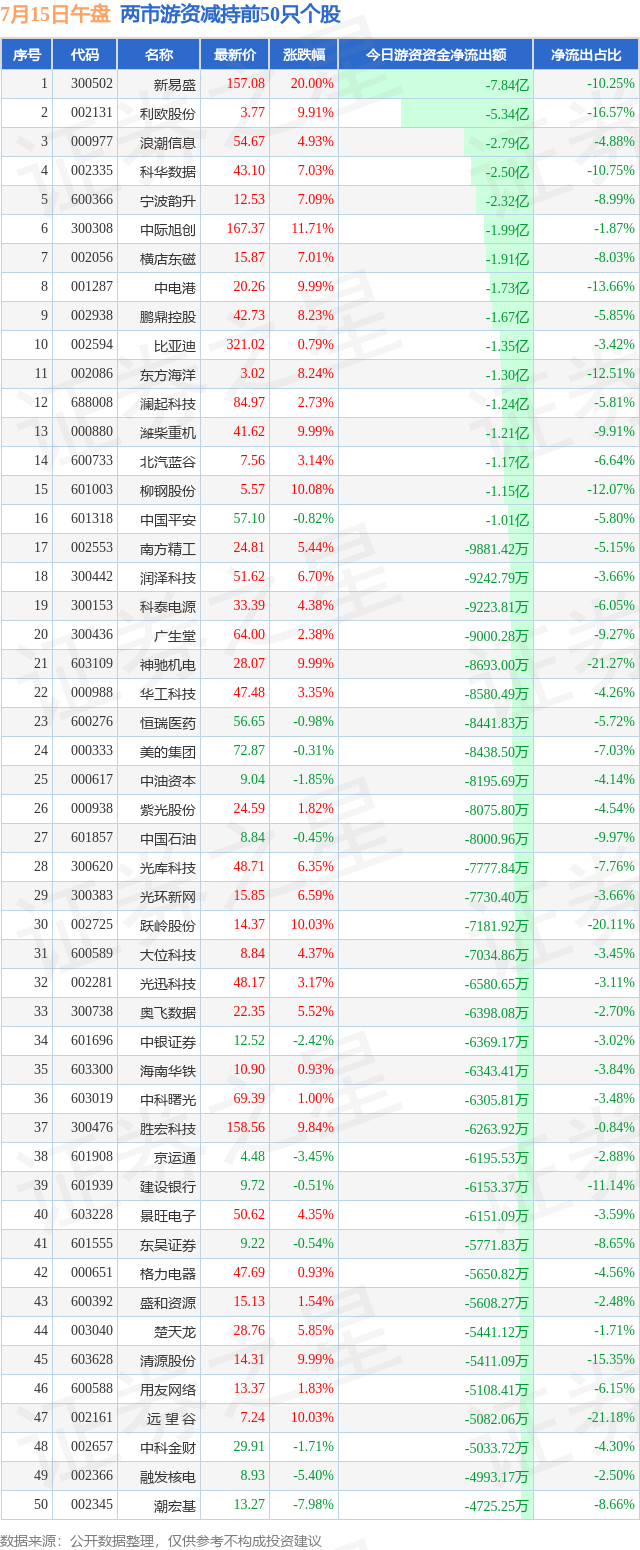The width and height of the screenshot is (640, 1550).
Task: Click -11.14% ratio for 建设银行
Action: (x=611, y=1186)
